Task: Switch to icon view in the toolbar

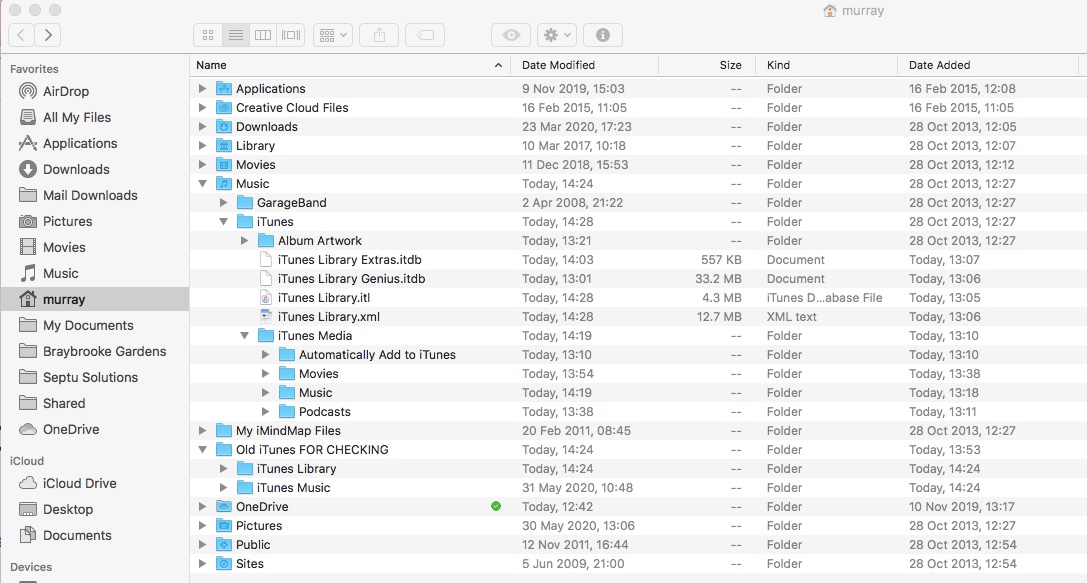Action: click(207, 34)
